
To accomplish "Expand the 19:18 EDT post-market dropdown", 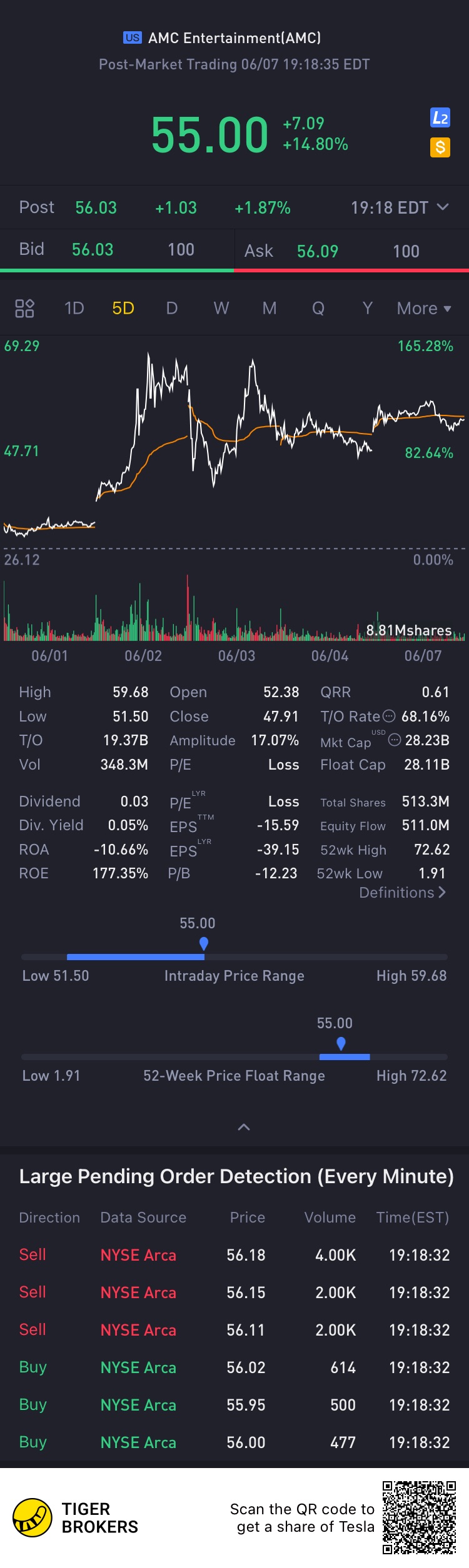I will (443, 207).
